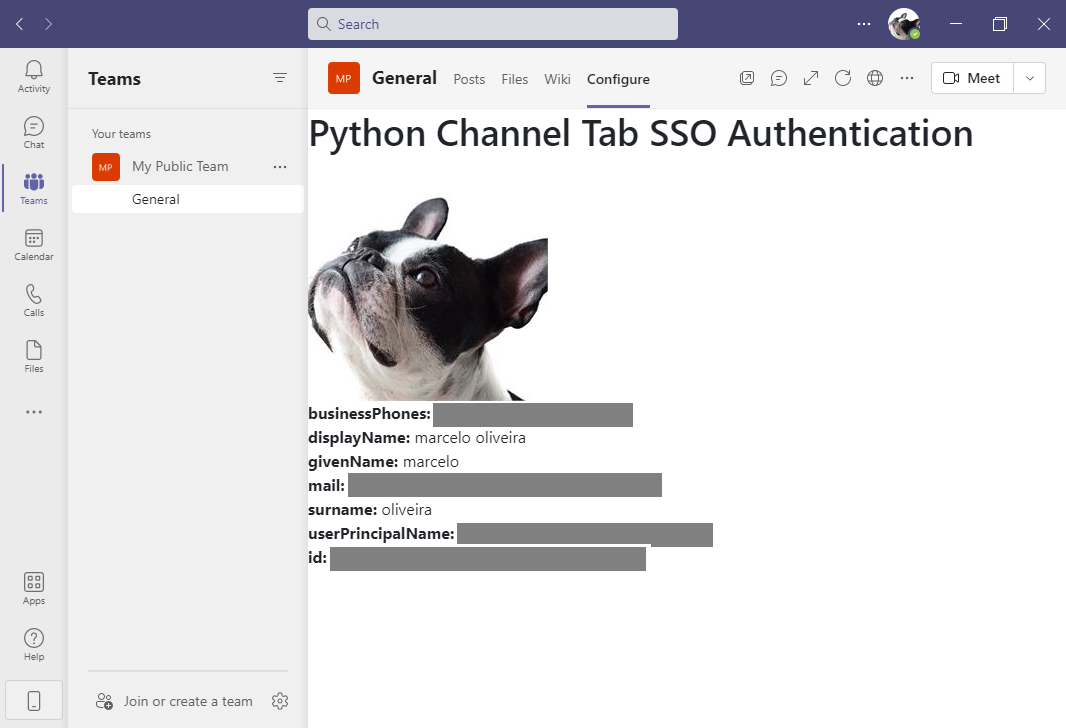Image resolution: width=1066 pixels, height=728 pixels.
Task: Open manage teams settings gear
Action: (x=279, y=701)
